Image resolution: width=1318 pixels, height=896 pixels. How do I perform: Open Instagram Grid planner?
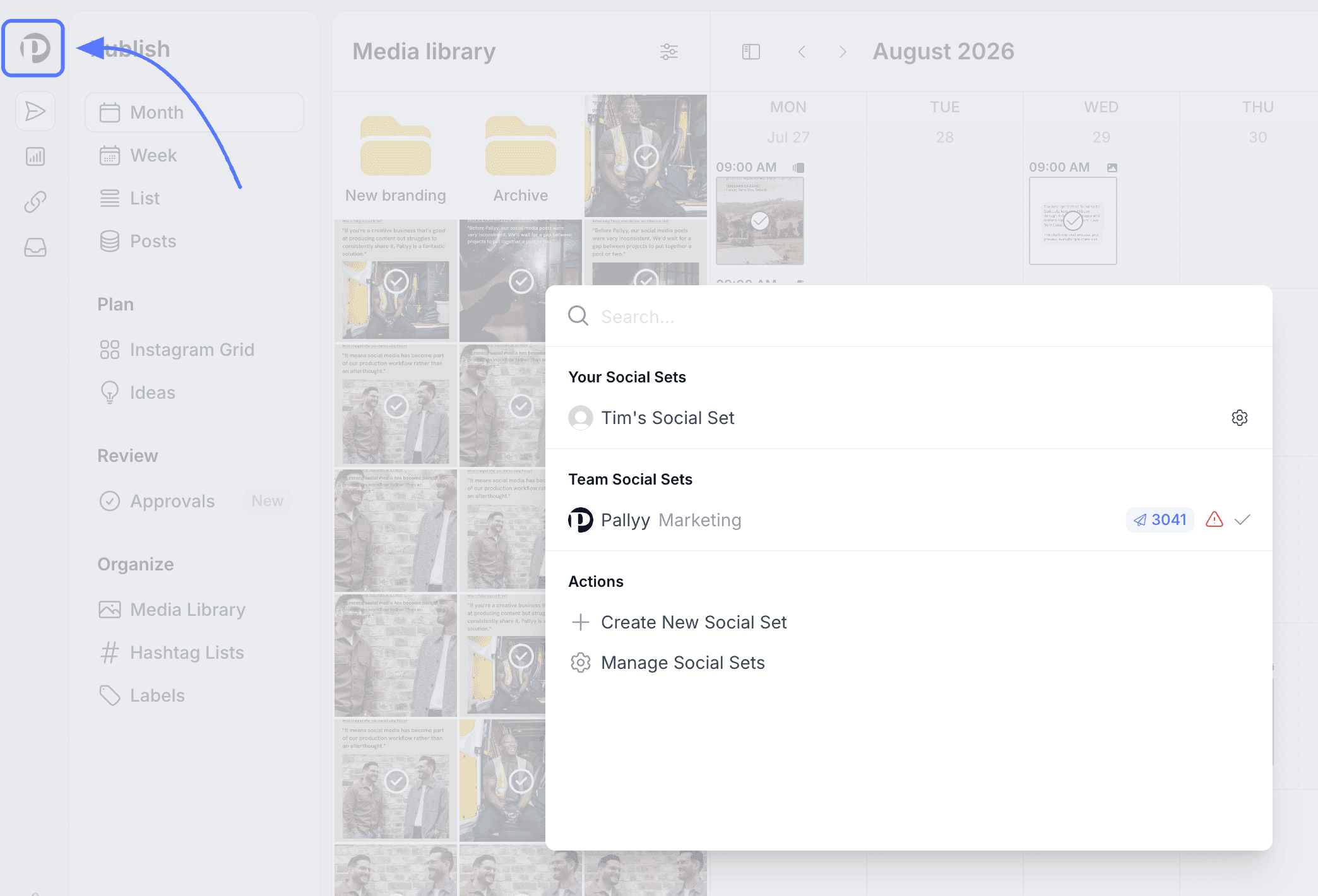(194, 350)
